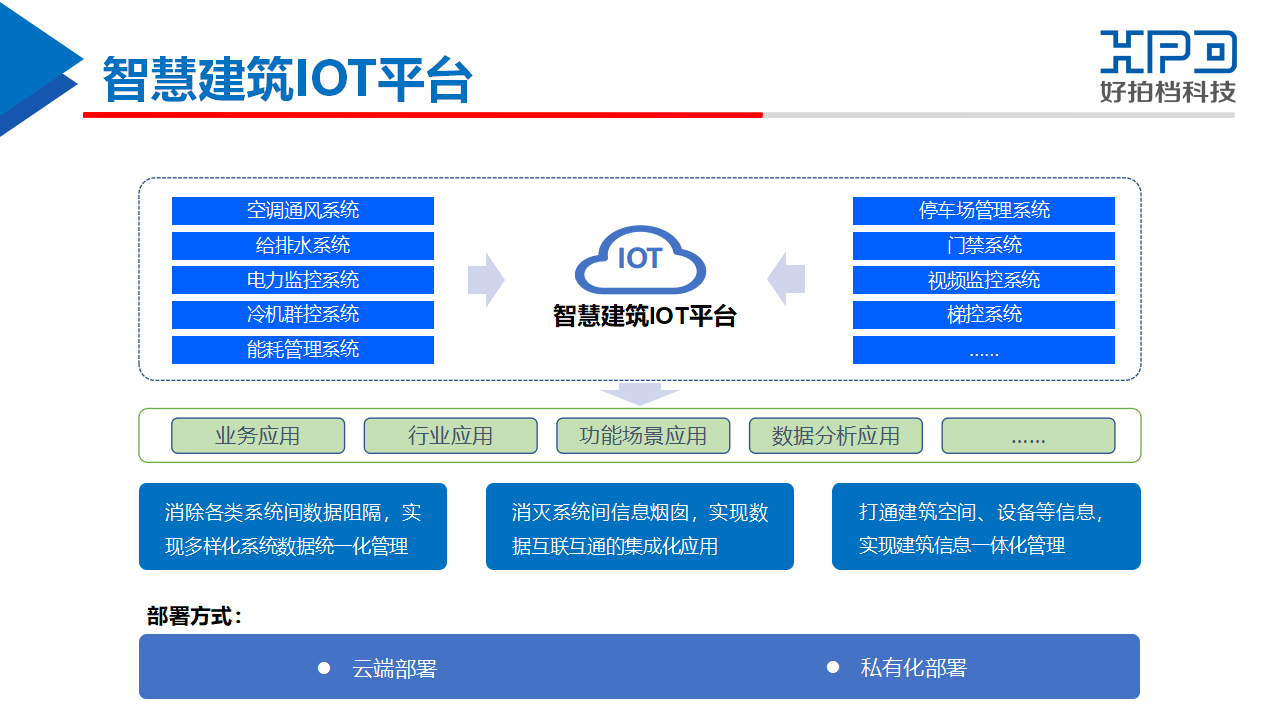The image size is (1280, 720).
Task: Select the 业务应用 green button
Action: (x=258, y=436)
